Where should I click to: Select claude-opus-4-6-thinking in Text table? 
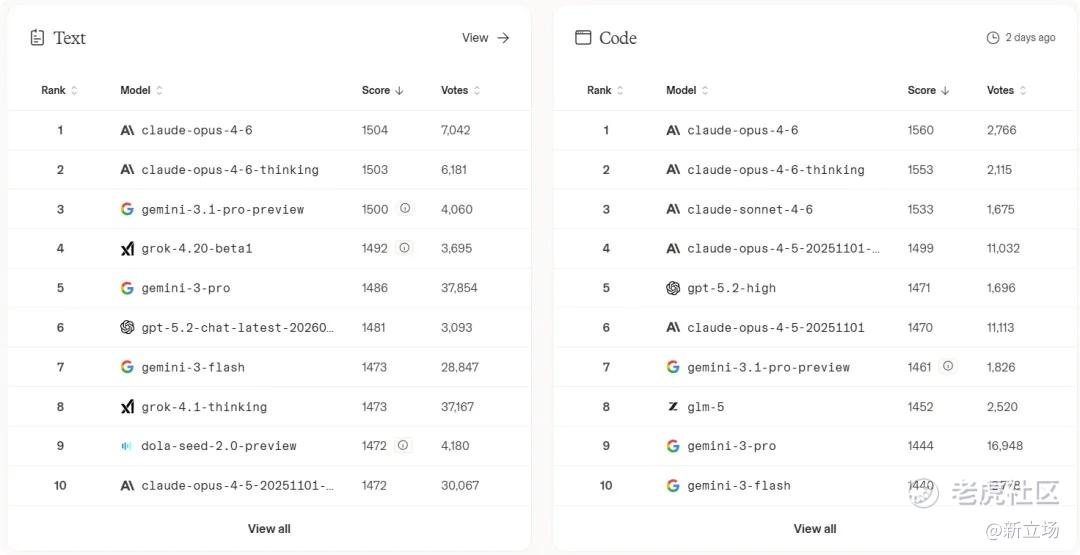(229, 170)
